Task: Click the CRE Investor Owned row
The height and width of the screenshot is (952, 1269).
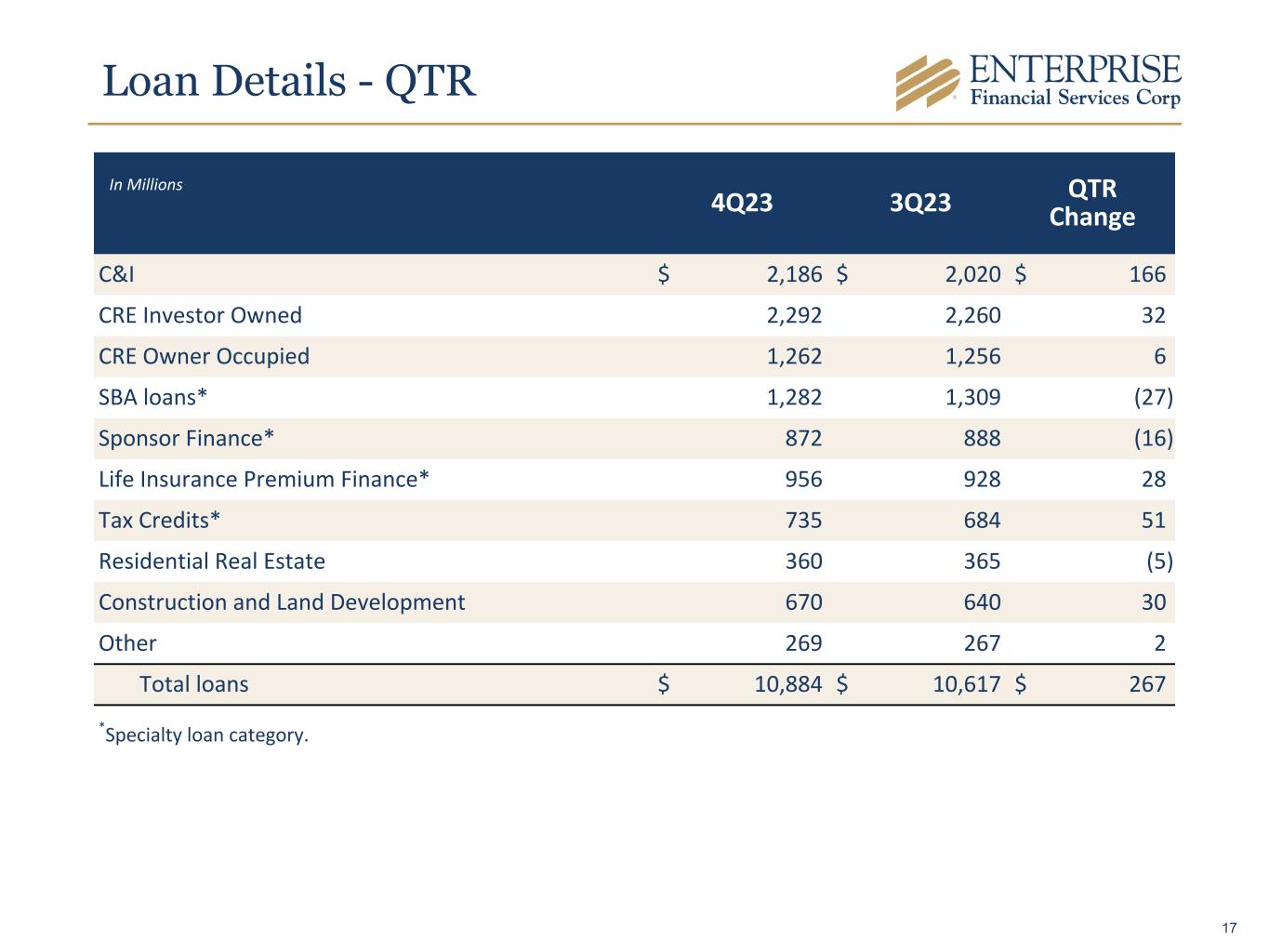Action: click(x=634, y=315)
